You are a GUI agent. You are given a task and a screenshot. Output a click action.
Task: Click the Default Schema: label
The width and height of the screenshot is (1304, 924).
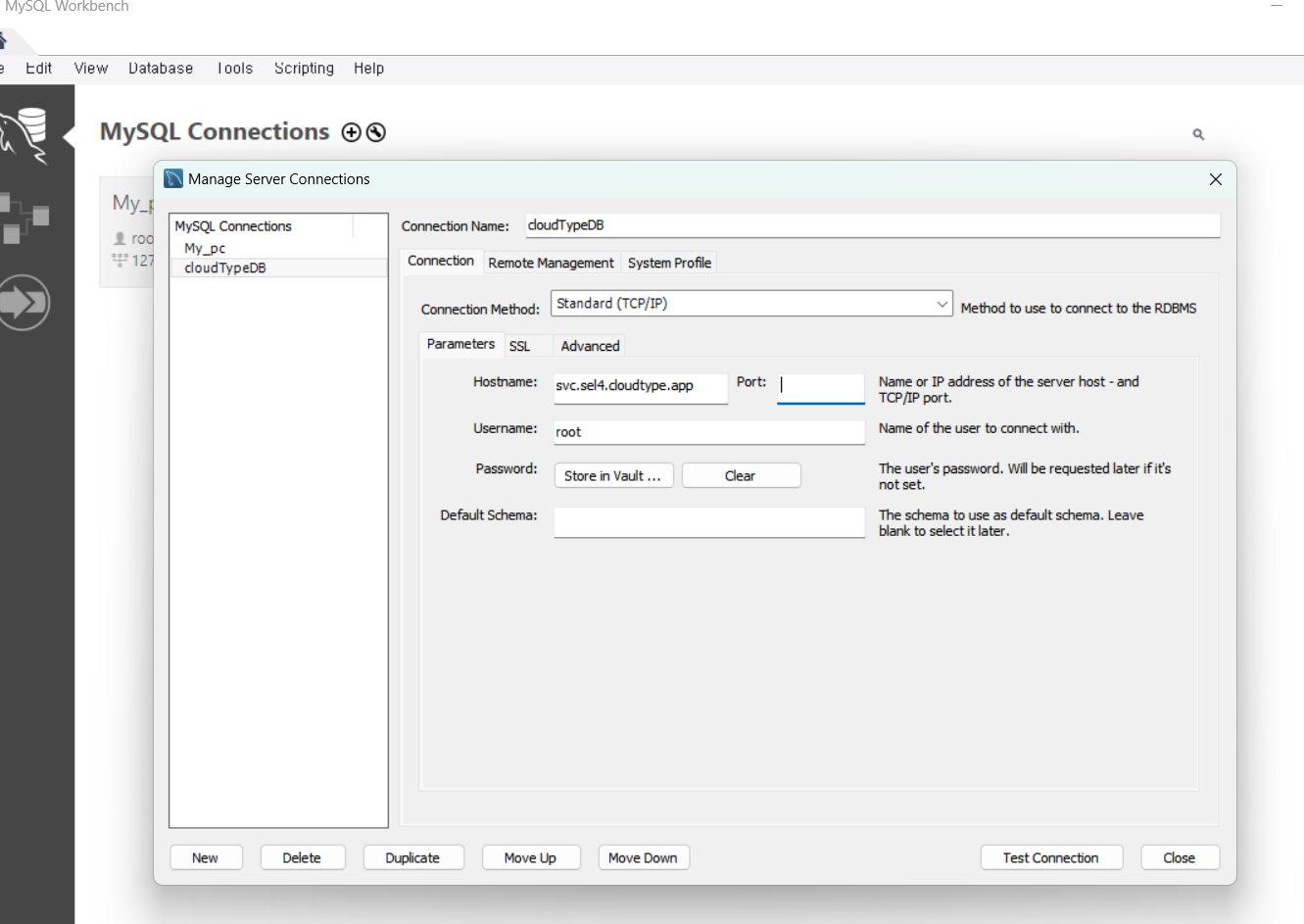tap(489, 515)
